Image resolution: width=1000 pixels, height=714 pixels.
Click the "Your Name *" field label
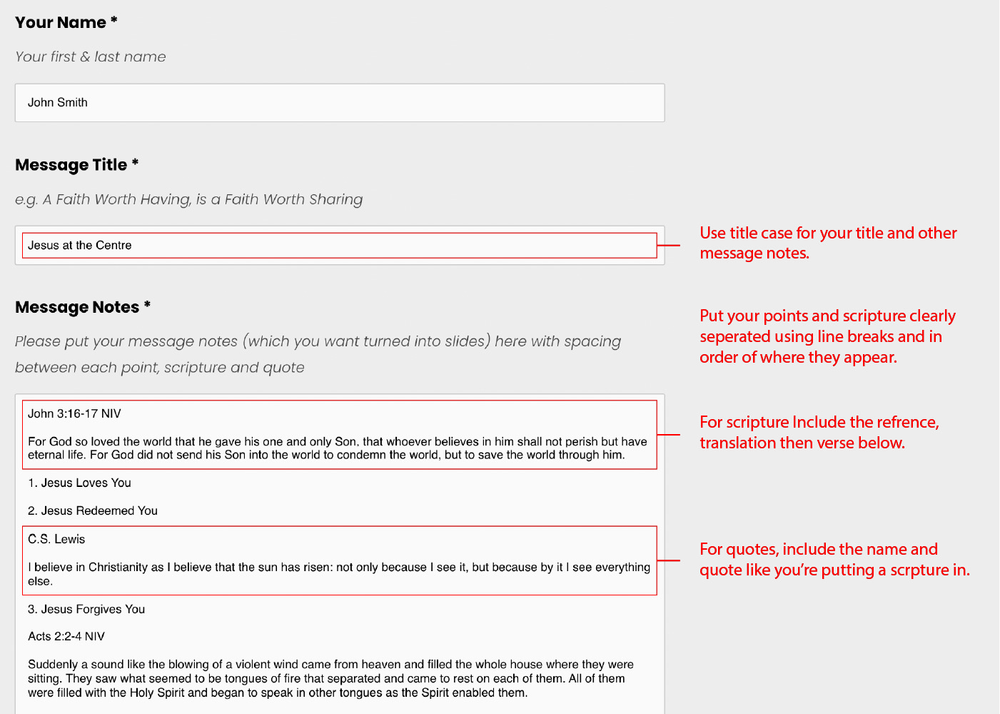point(66,22)
